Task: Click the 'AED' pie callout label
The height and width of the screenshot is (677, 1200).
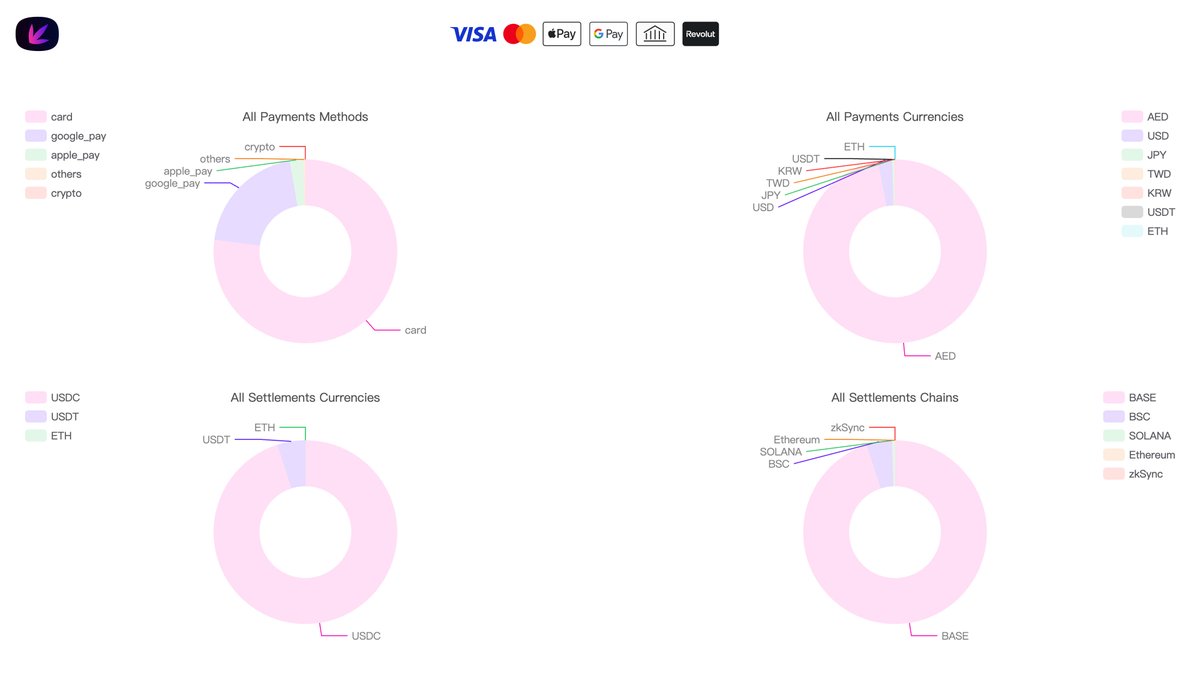Action: (x=945, y=356)
